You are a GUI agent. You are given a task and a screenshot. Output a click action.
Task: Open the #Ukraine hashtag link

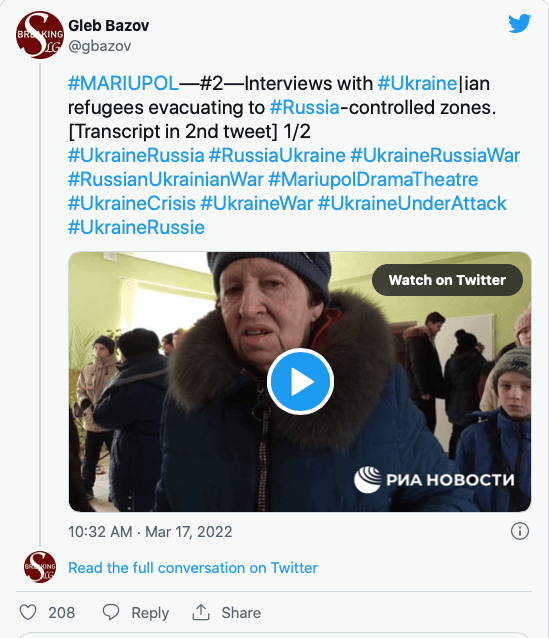(x=418, y=83)
